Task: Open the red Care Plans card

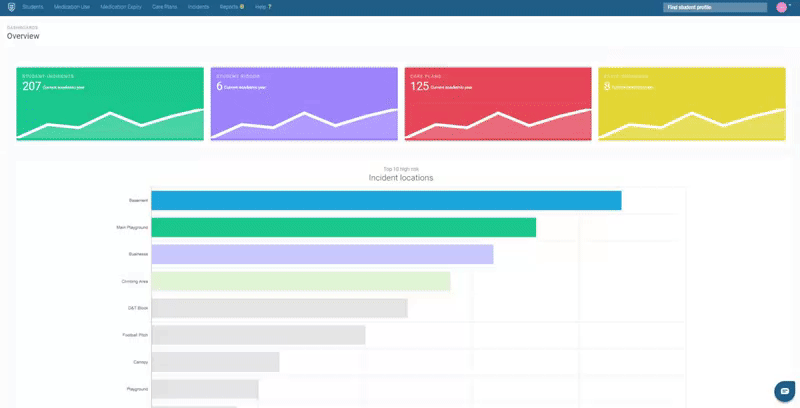Action: point(498,104)
